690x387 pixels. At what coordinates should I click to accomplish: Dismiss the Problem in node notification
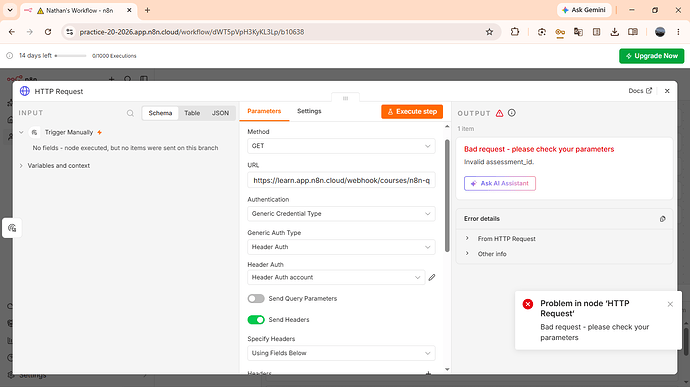[670, 304]
